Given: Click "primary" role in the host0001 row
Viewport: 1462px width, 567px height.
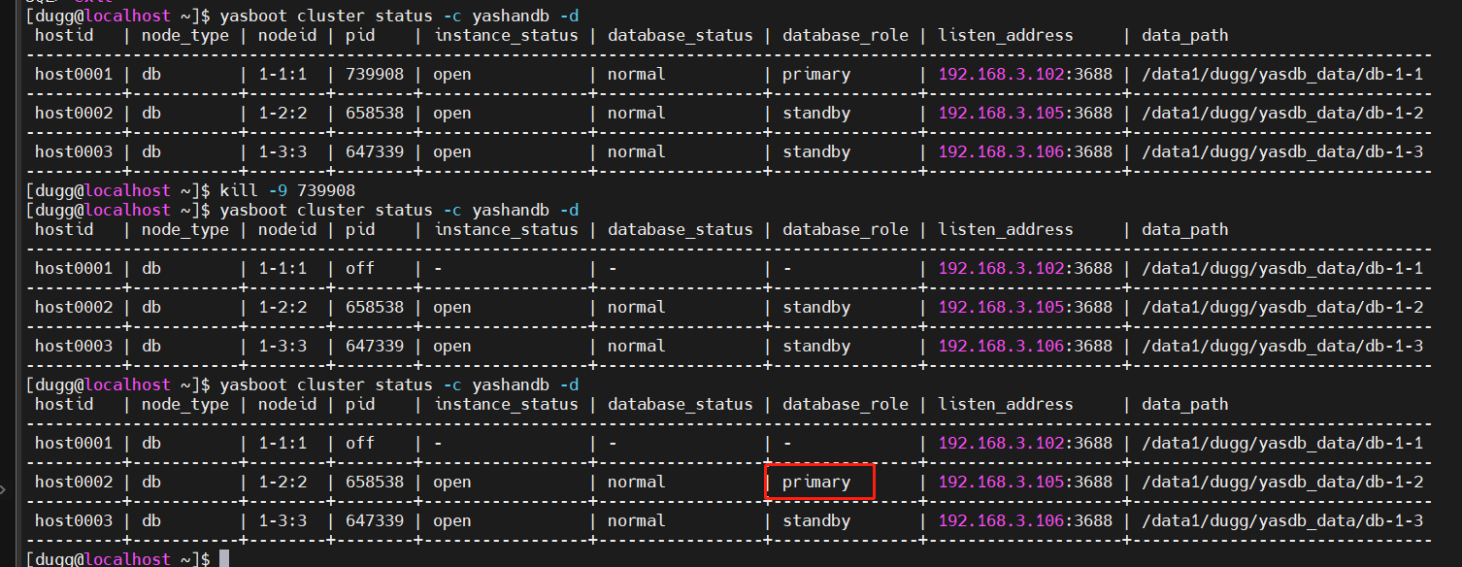Looking at the screenshot, I should tap(816, 74).
